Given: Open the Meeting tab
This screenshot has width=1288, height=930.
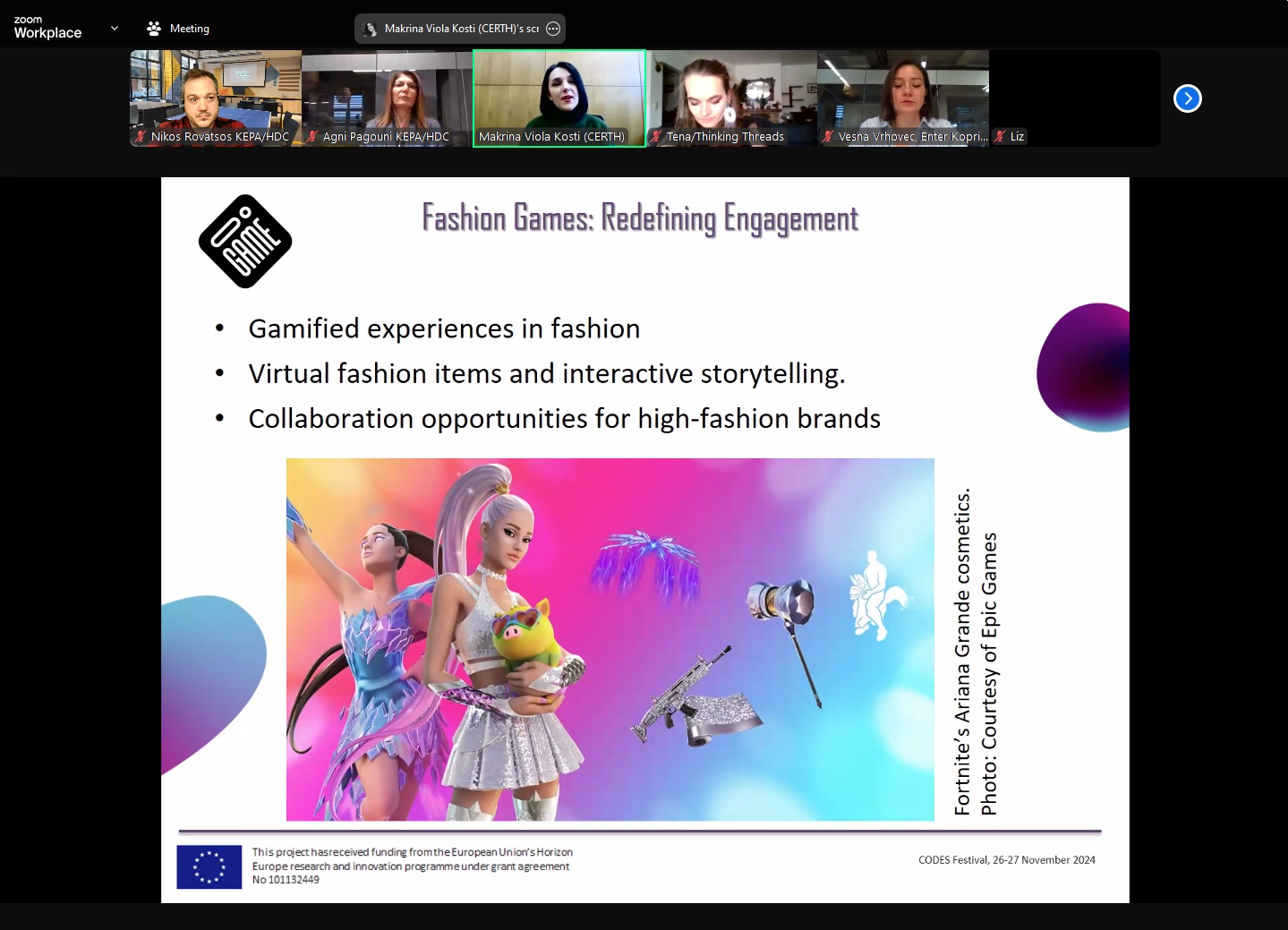Looking at the screenshot, I should [x=178, y=29].
